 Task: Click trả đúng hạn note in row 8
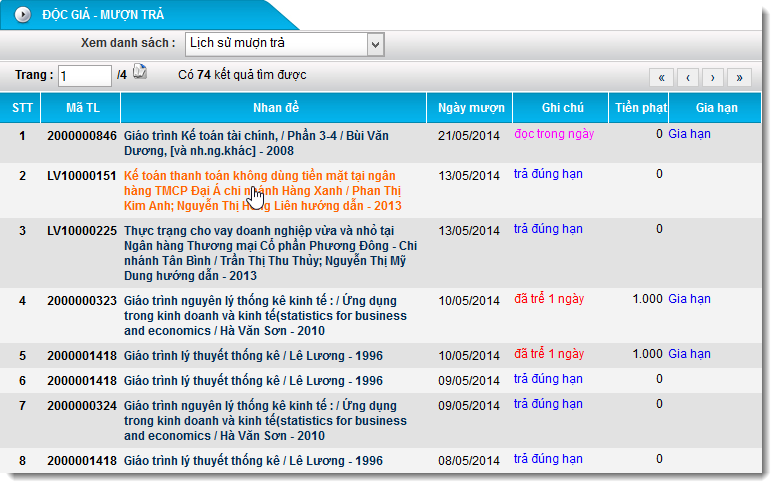548,459
